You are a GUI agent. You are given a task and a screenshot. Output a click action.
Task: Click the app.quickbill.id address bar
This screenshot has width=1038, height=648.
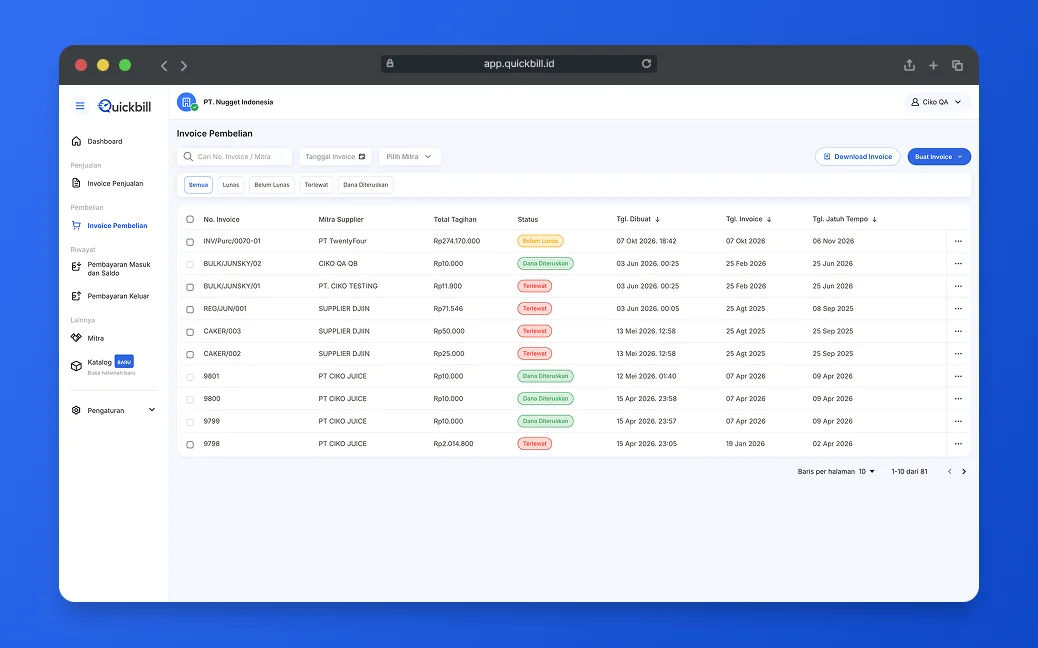[x=519, y=64]
